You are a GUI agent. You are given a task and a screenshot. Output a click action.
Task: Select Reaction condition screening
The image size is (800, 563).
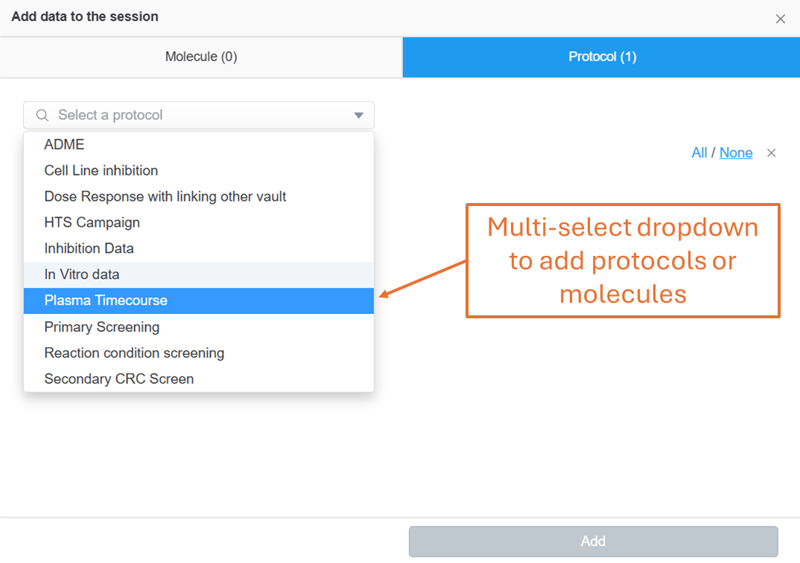pos(134,353)
